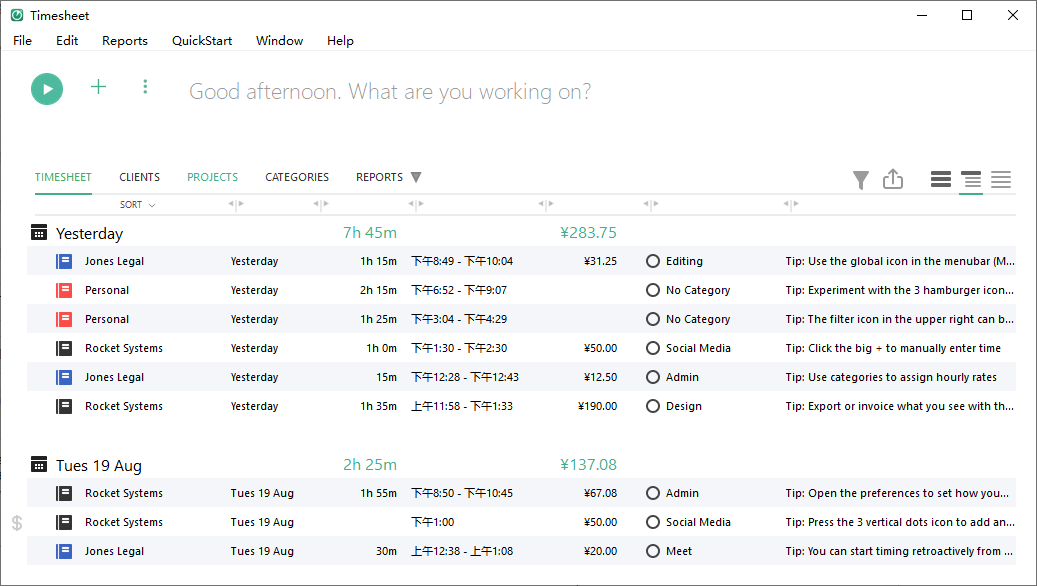Open the filter funnel icon
Image resolution: width=1037 pixels, height=586 pixels.
click(860, 180)
